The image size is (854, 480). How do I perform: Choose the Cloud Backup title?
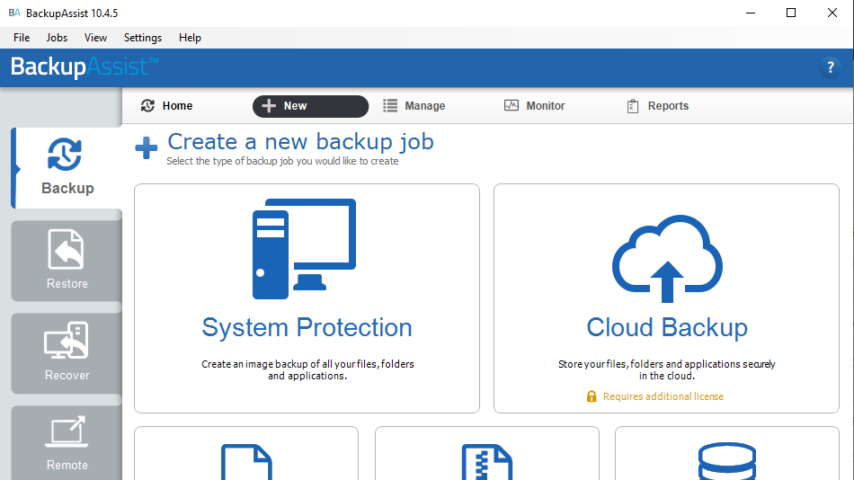pos(667,328)
